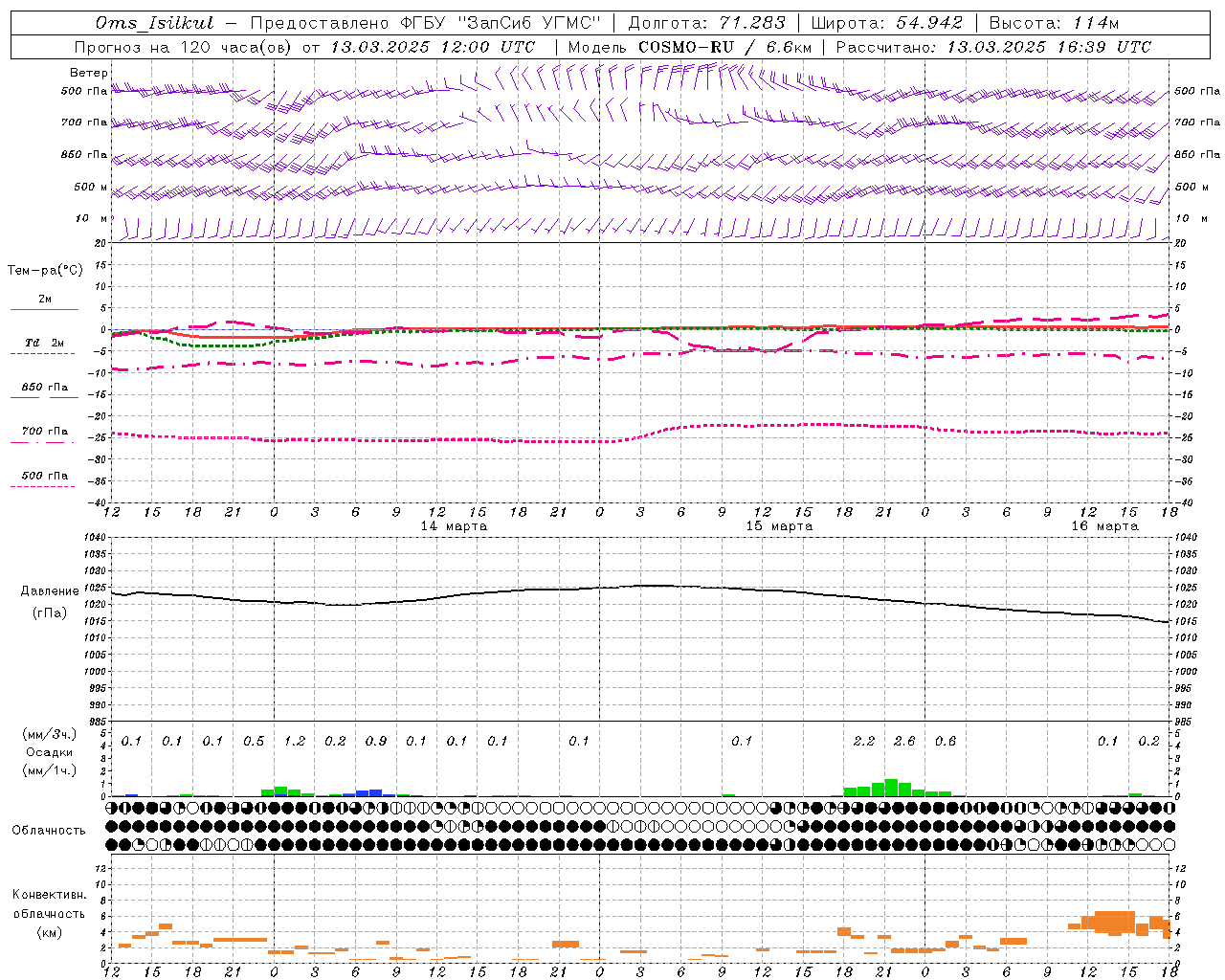This screenshot has width=1225, height=980.
Task: Click the "0.5" three-hour precipitation value
Action: coord(254,741)
